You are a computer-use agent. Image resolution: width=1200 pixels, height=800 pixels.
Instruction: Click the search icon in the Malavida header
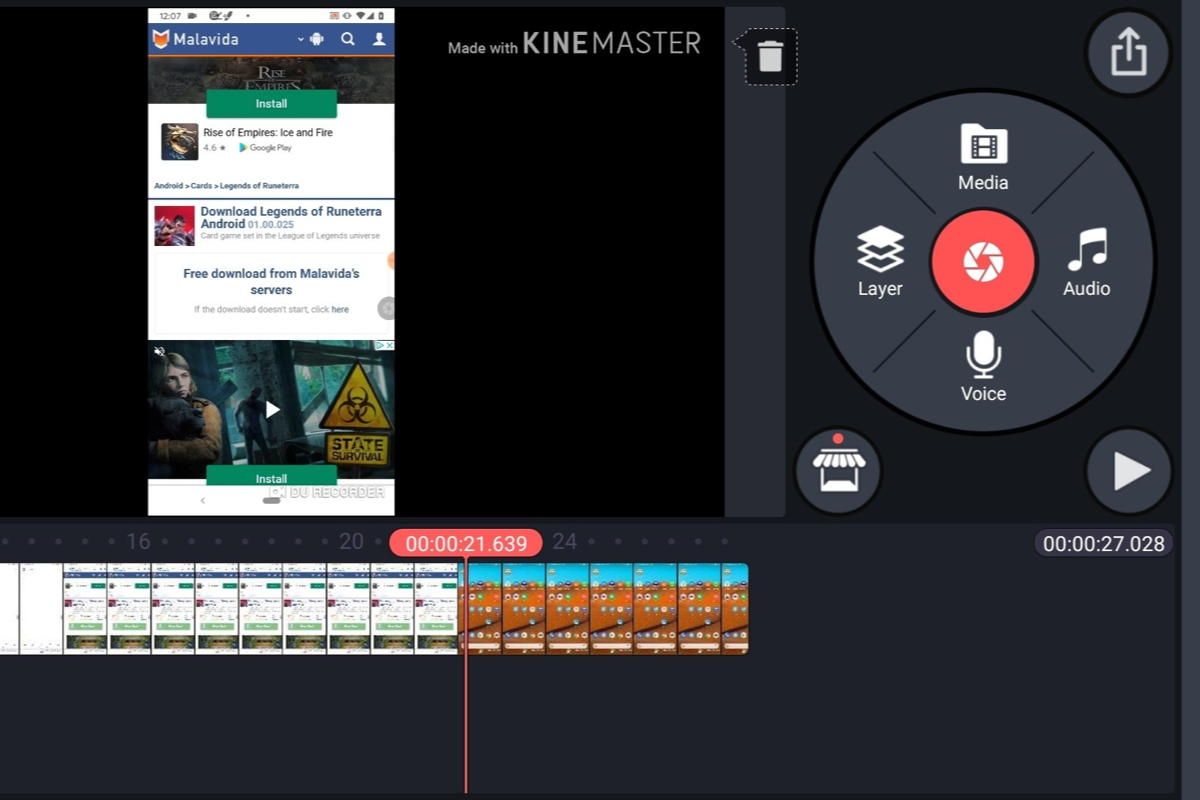[x=347, y=40]
